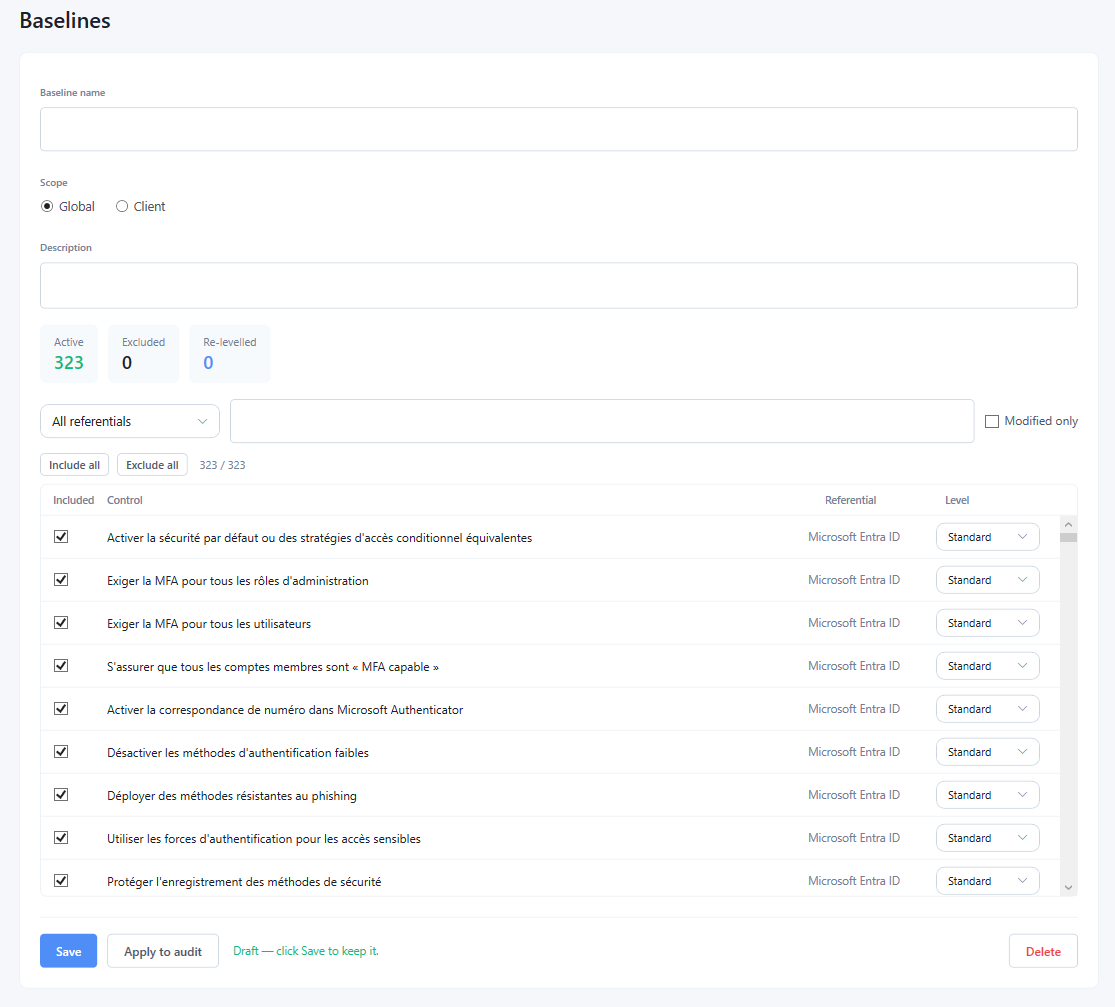The image size is (1115, 1007).
Task: Open the All referentials dropdown
Action: (x=129, y=421)
